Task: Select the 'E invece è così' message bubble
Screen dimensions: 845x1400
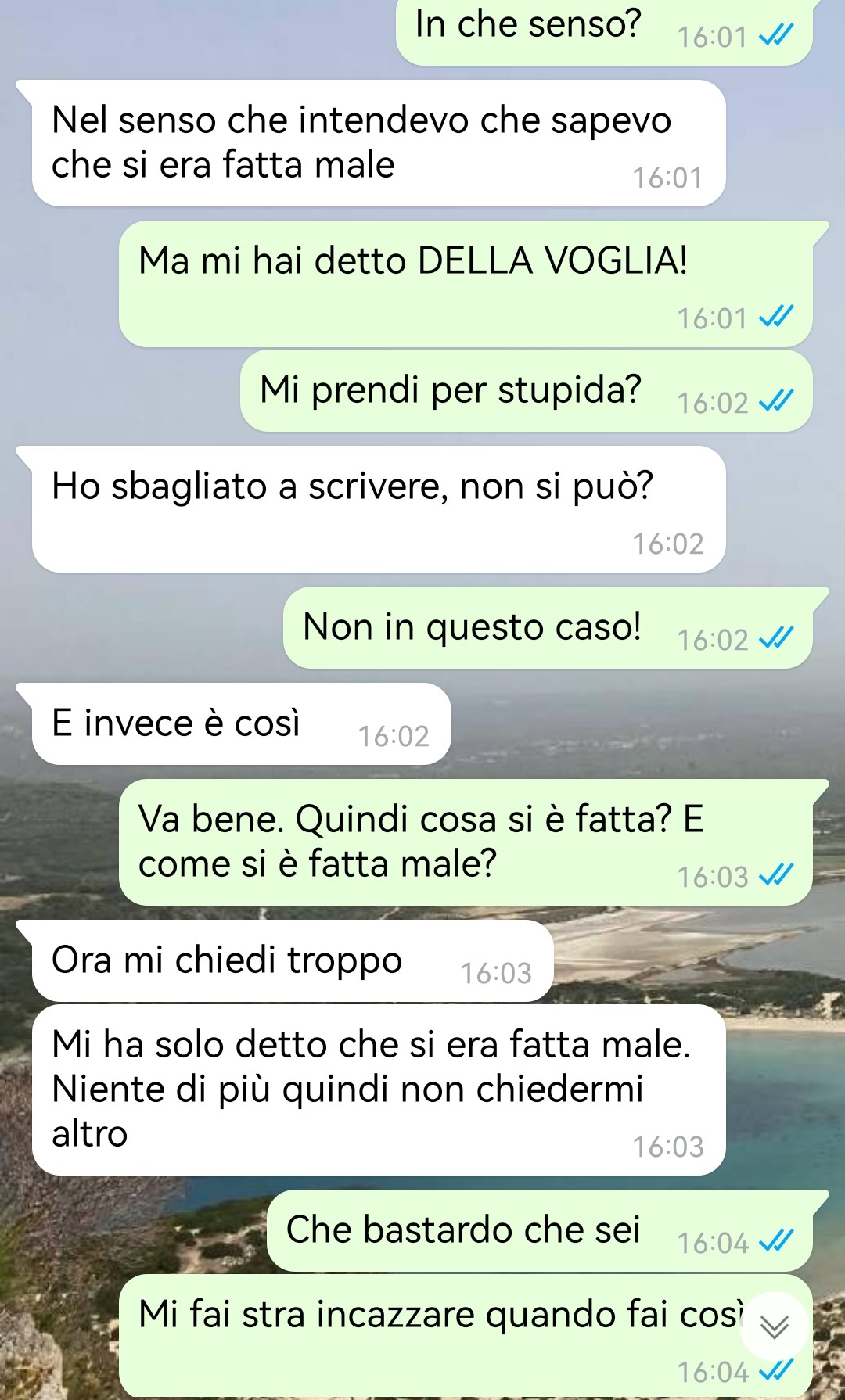Action: [241, 723]
